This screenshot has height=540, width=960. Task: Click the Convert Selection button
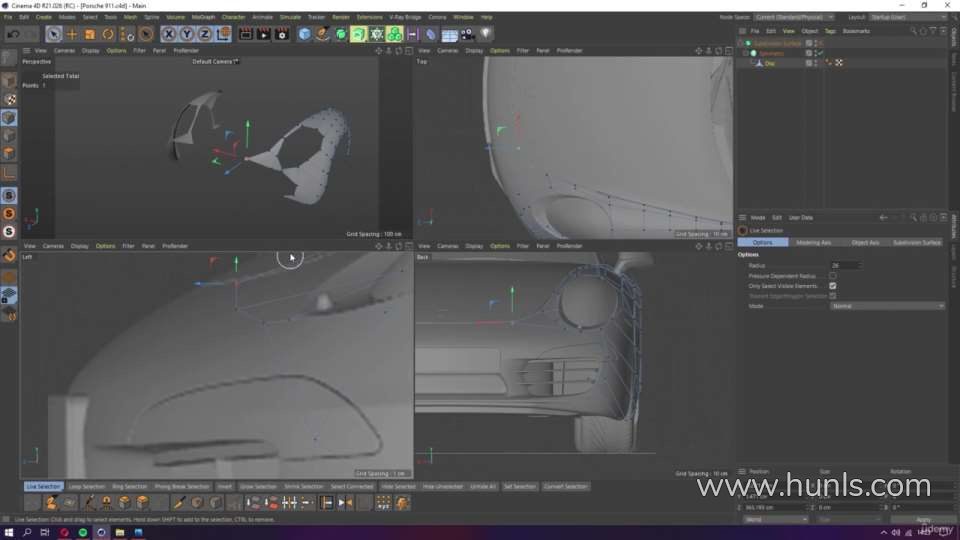[565, 487]
